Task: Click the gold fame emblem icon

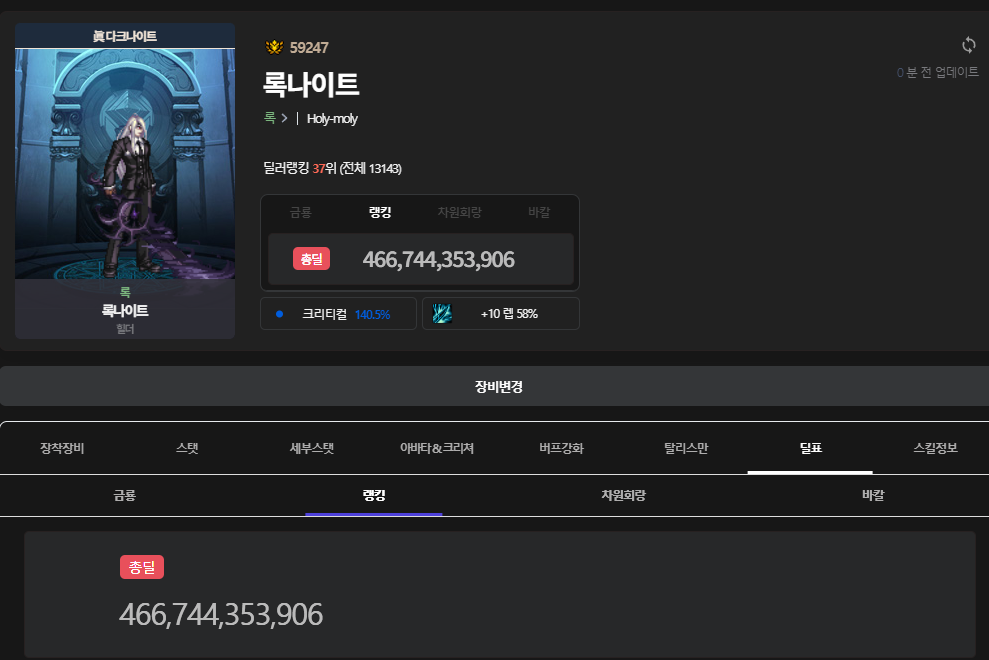Action: (x=274, y=47)
